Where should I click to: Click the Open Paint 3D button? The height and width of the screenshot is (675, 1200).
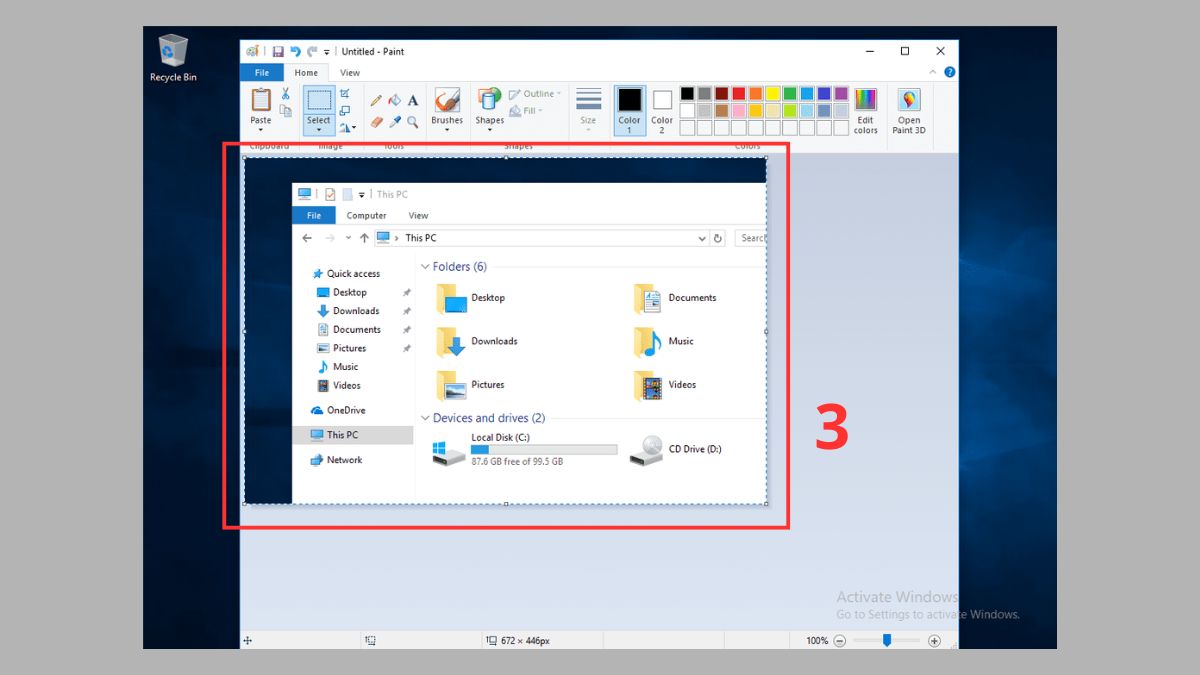click(909, 110)
